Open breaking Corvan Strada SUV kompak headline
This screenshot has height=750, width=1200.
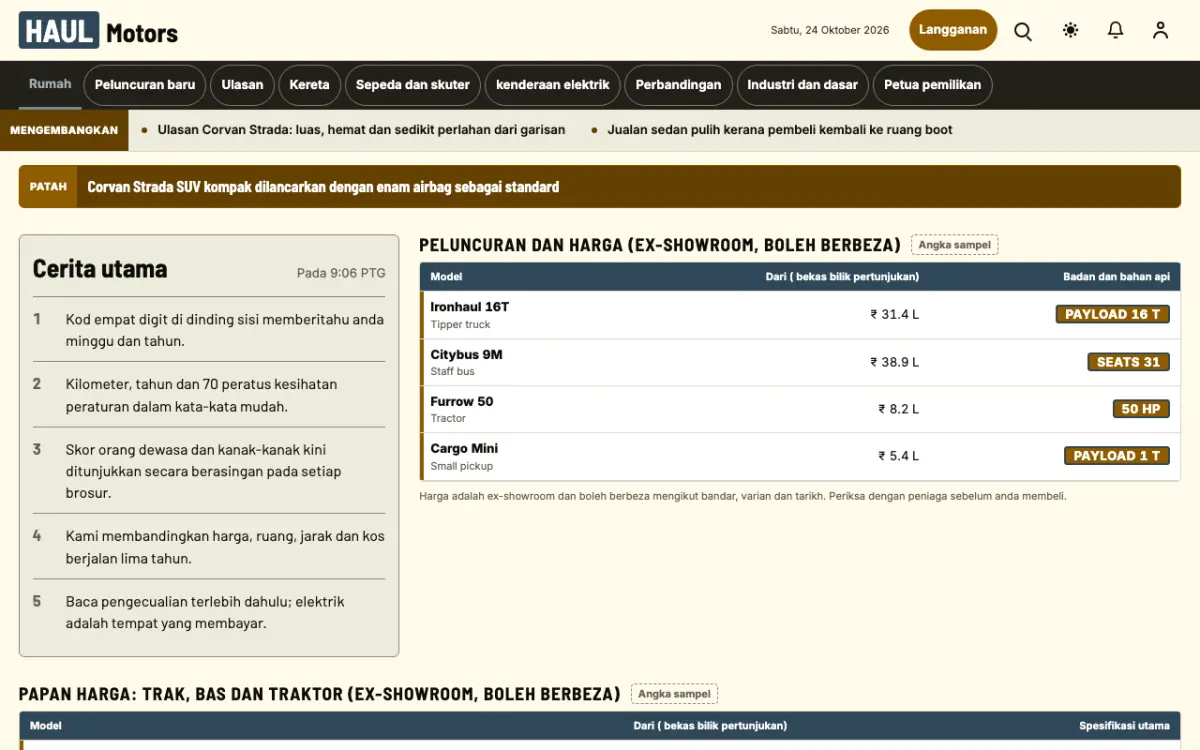tap(323, 187)
